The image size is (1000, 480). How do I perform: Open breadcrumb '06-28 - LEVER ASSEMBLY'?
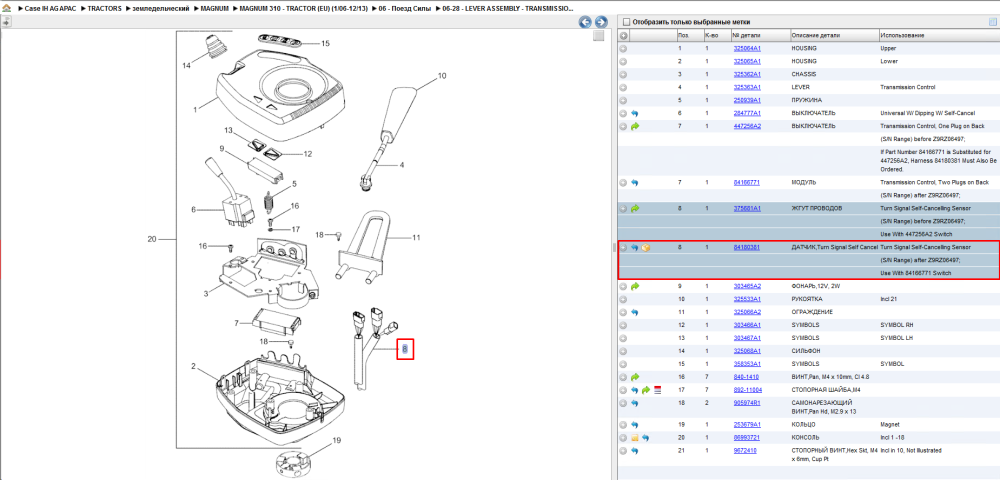pyautogui.click(x=508, y=9)
